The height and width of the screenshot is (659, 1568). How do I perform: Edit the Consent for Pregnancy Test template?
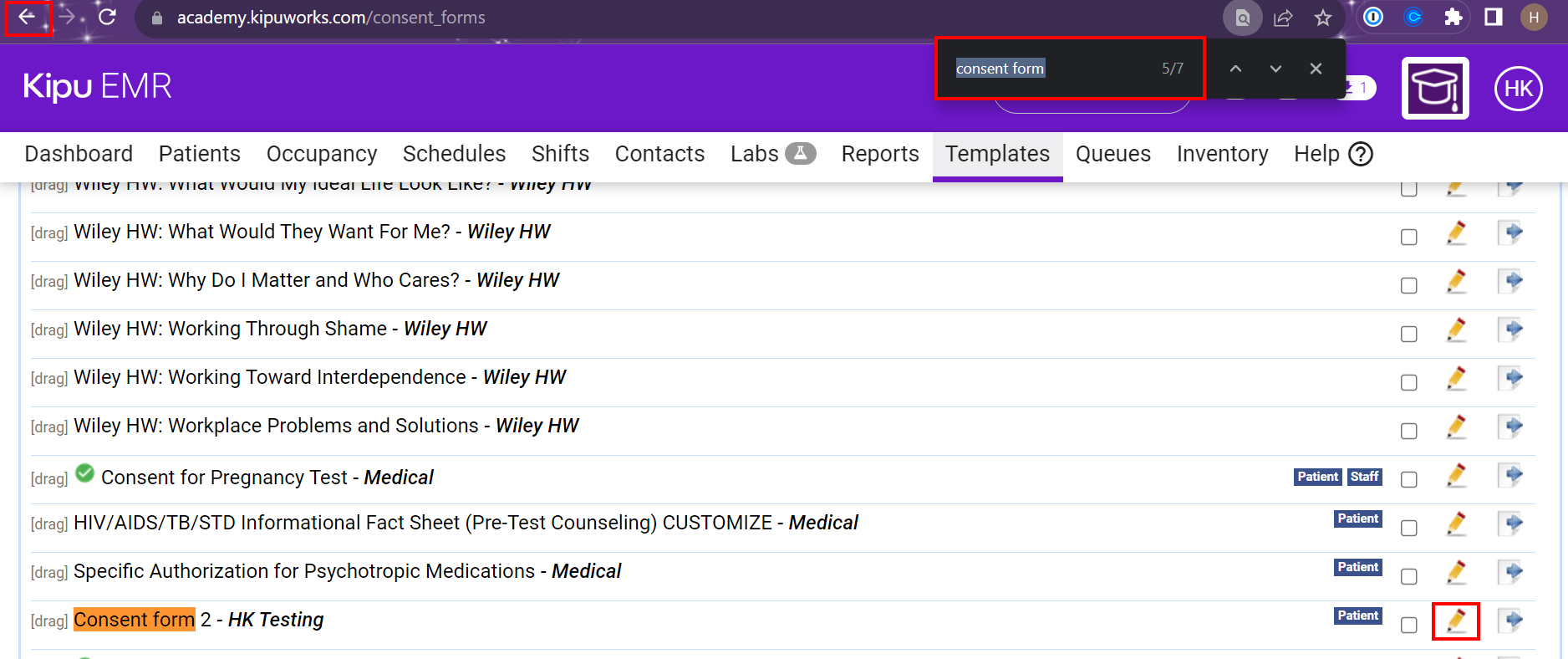[x=1456, y=476]
